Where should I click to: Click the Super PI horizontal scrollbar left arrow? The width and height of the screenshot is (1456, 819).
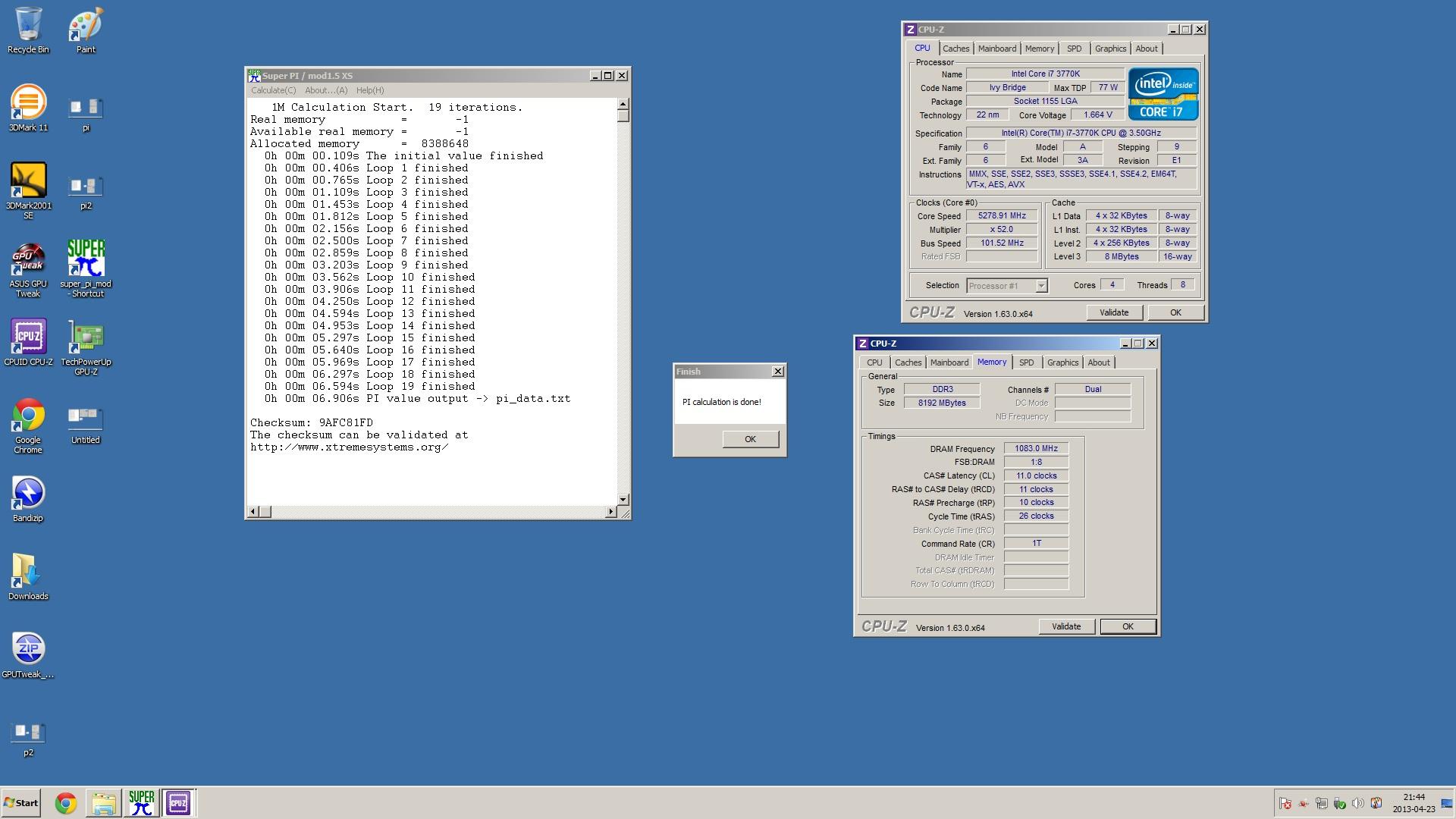pos(253,512)
